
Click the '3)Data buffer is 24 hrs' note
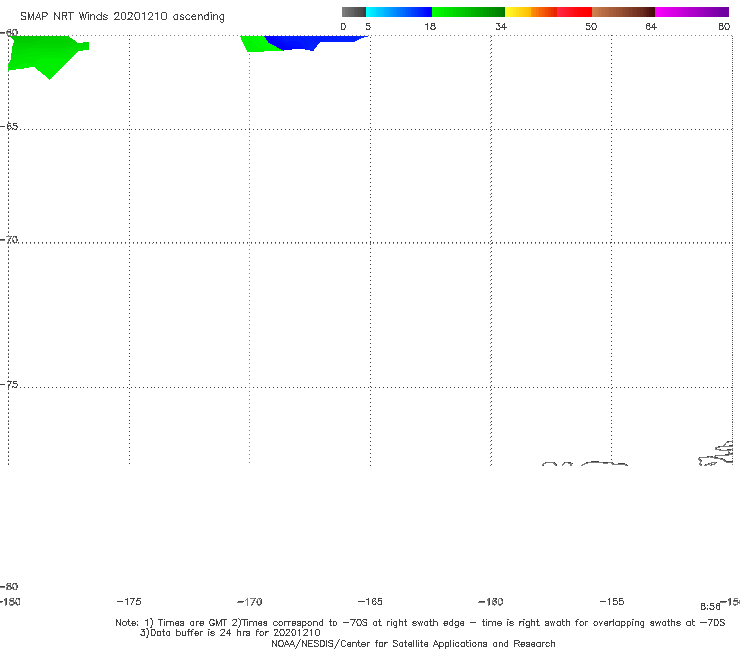pyautogui.click(x=230, y=633)
